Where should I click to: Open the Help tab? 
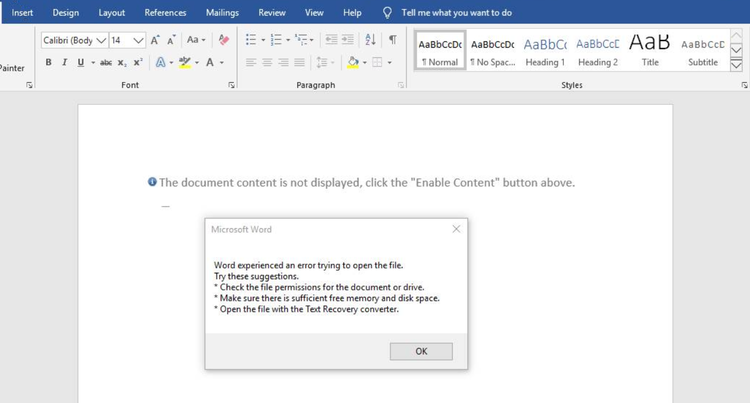click(x=352, y=13)
